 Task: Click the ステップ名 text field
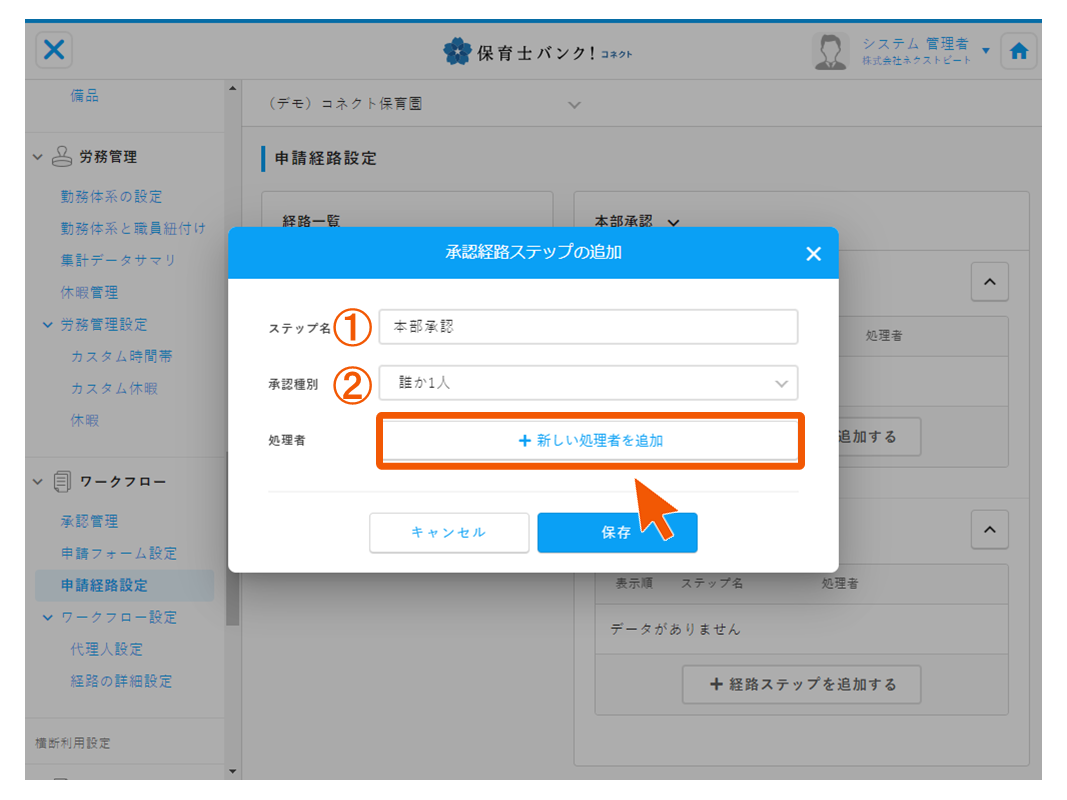[x=588, y=327]
